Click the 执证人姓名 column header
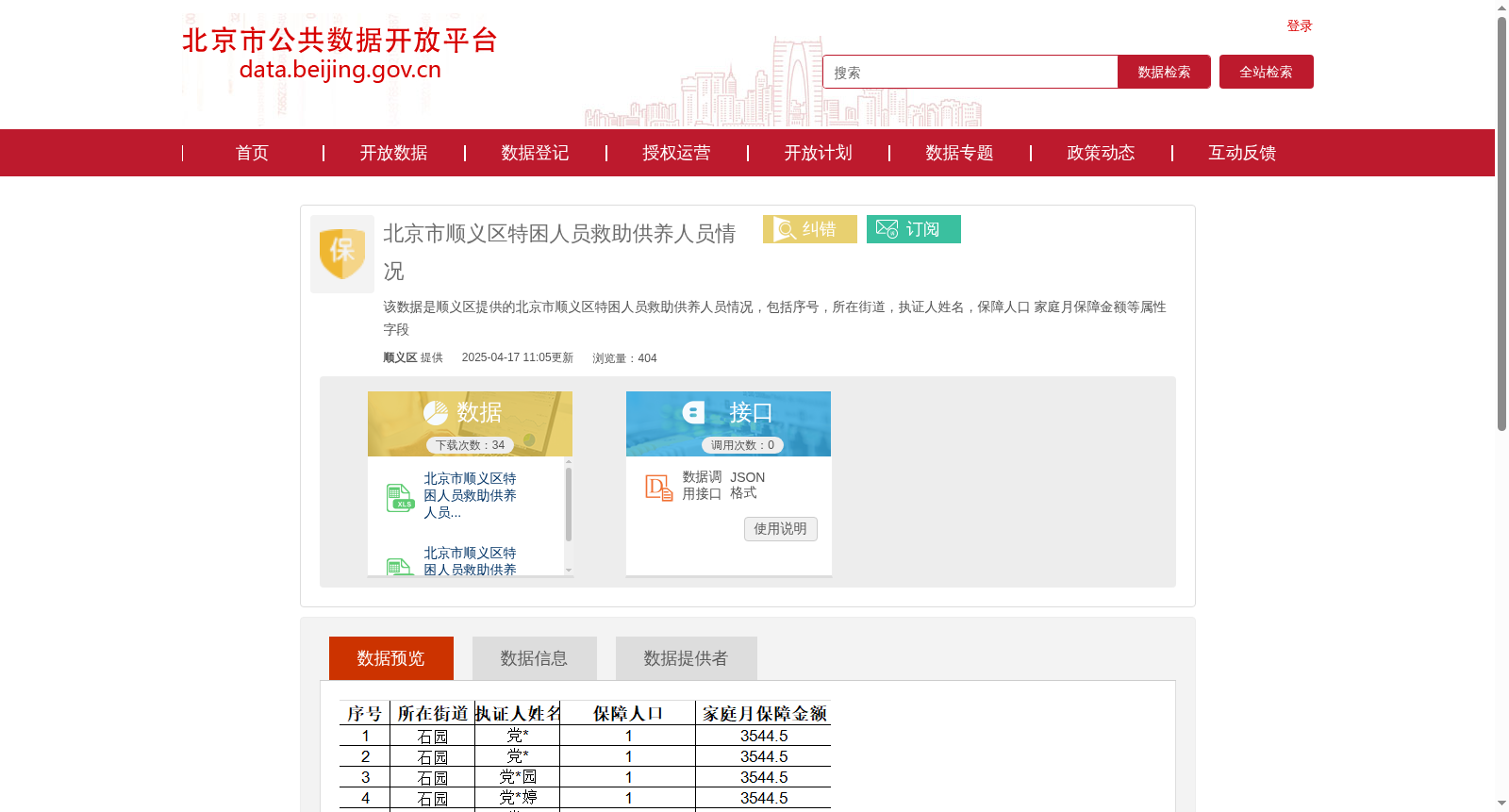 click(518, 714)
